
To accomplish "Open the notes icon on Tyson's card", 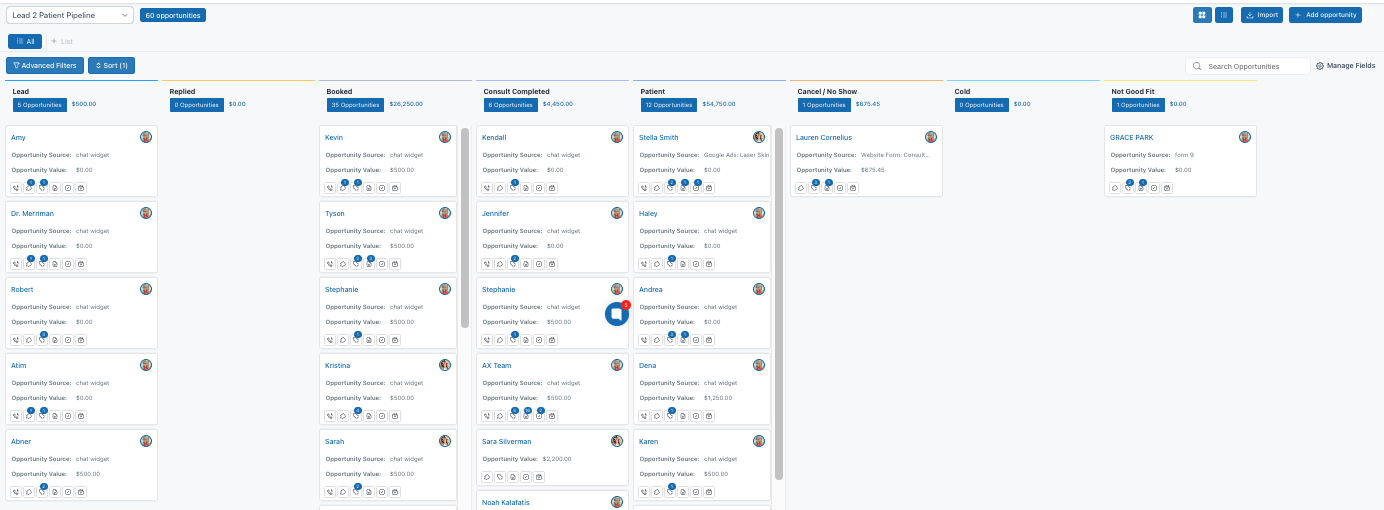I will click(x=370, y=264).
